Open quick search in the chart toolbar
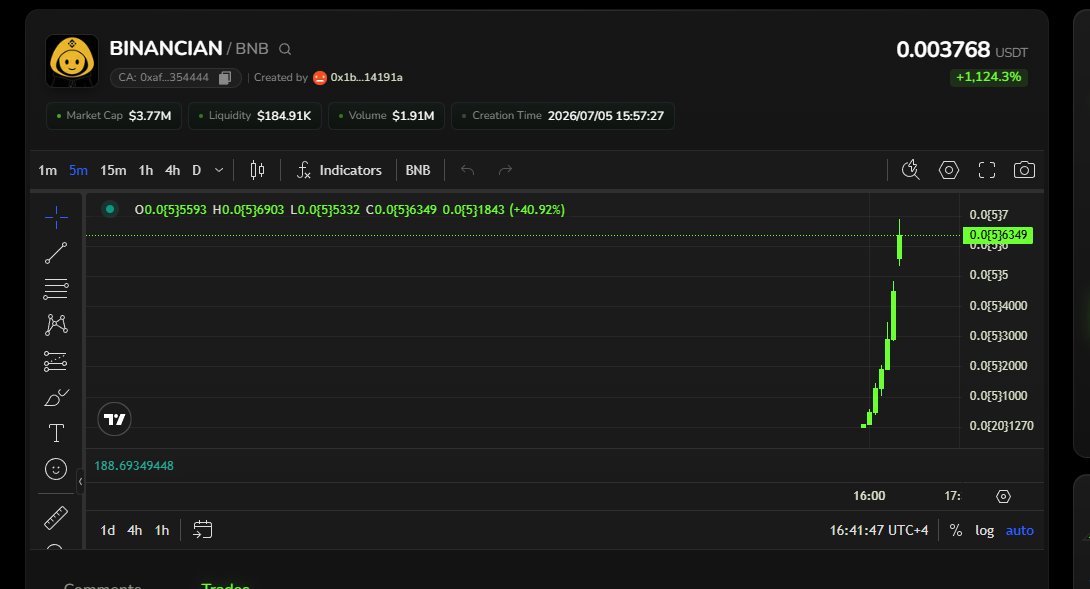 click(911, 170)
